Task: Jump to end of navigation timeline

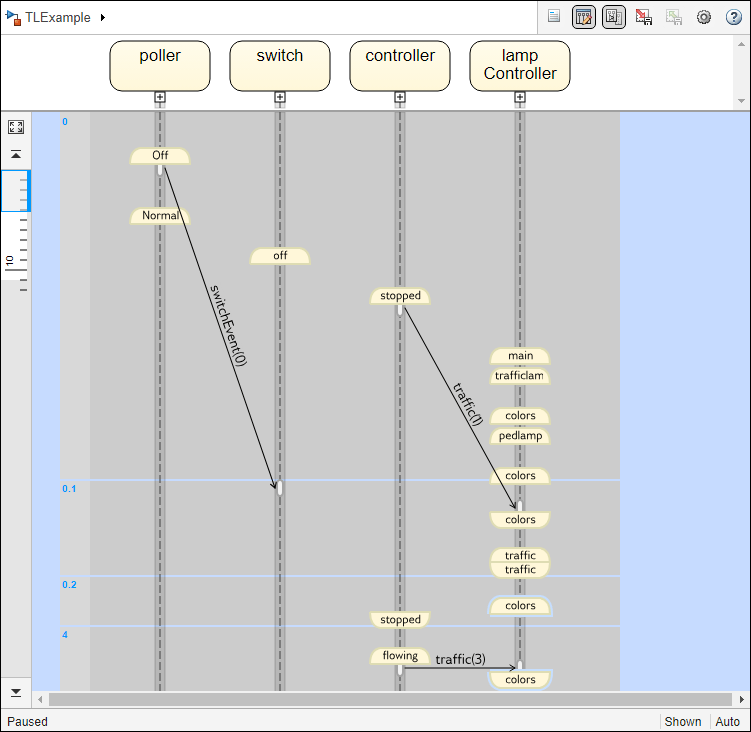Action: click(16, 692)
